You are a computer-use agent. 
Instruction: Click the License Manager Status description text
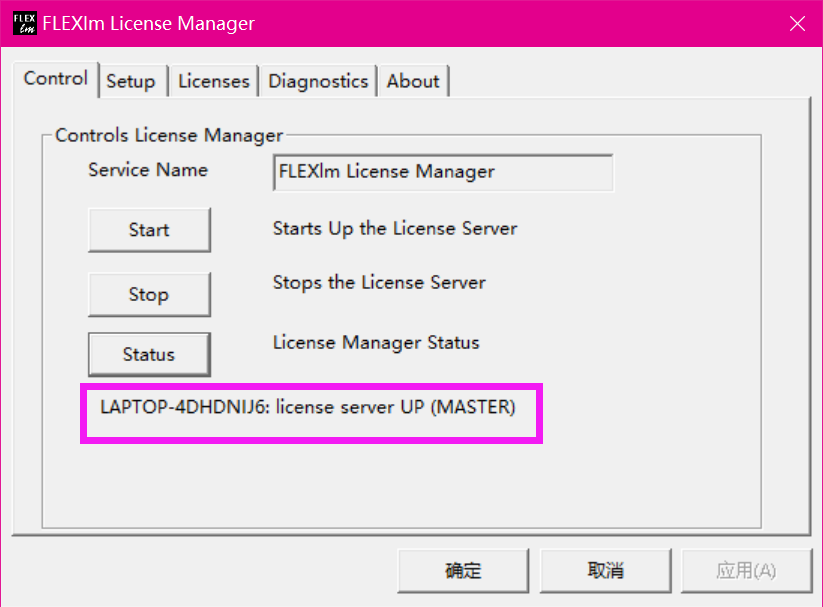pos(376,343)
